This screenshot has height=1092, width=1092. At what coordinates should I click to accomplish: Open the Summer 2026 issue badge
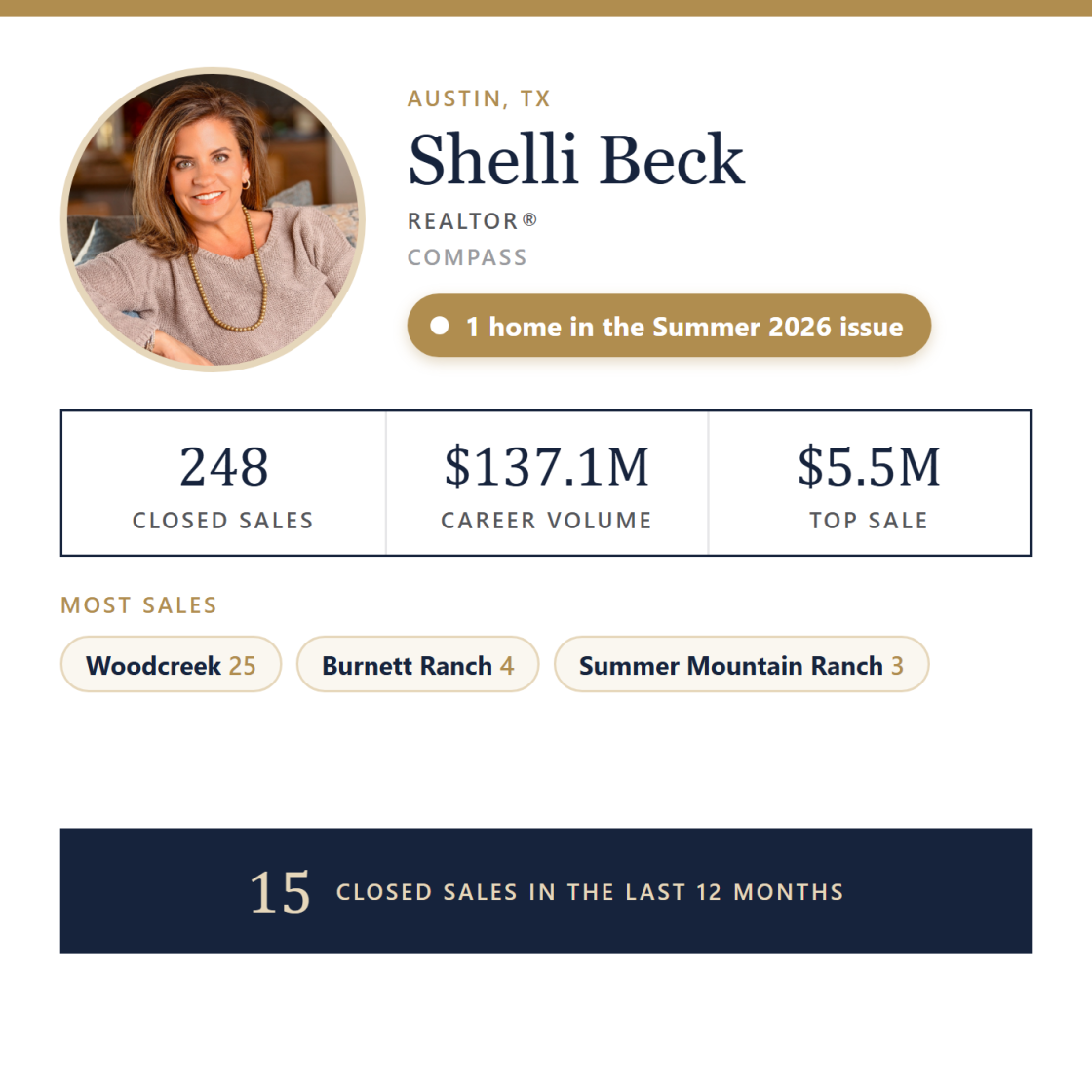tap(669, 326)
